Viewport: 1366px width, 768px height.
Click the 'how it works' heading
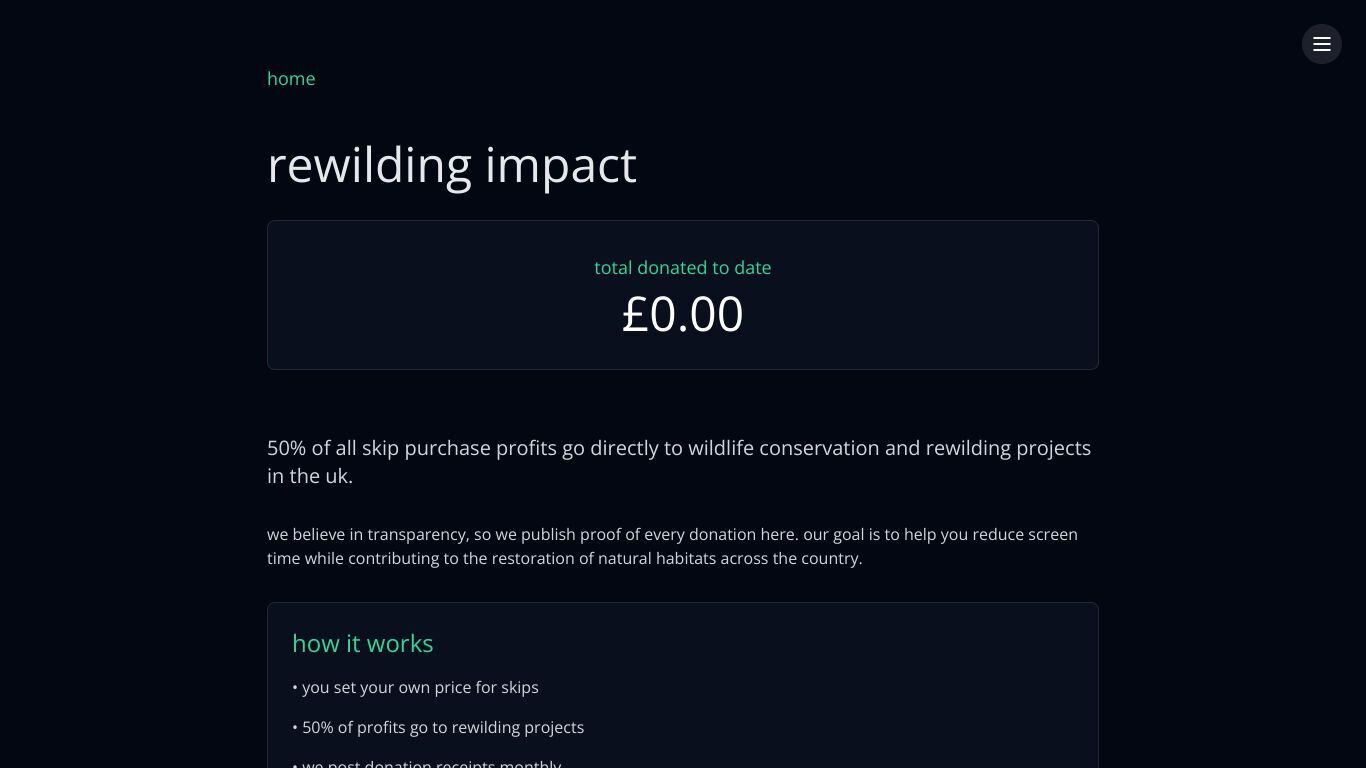pos(363,643)
